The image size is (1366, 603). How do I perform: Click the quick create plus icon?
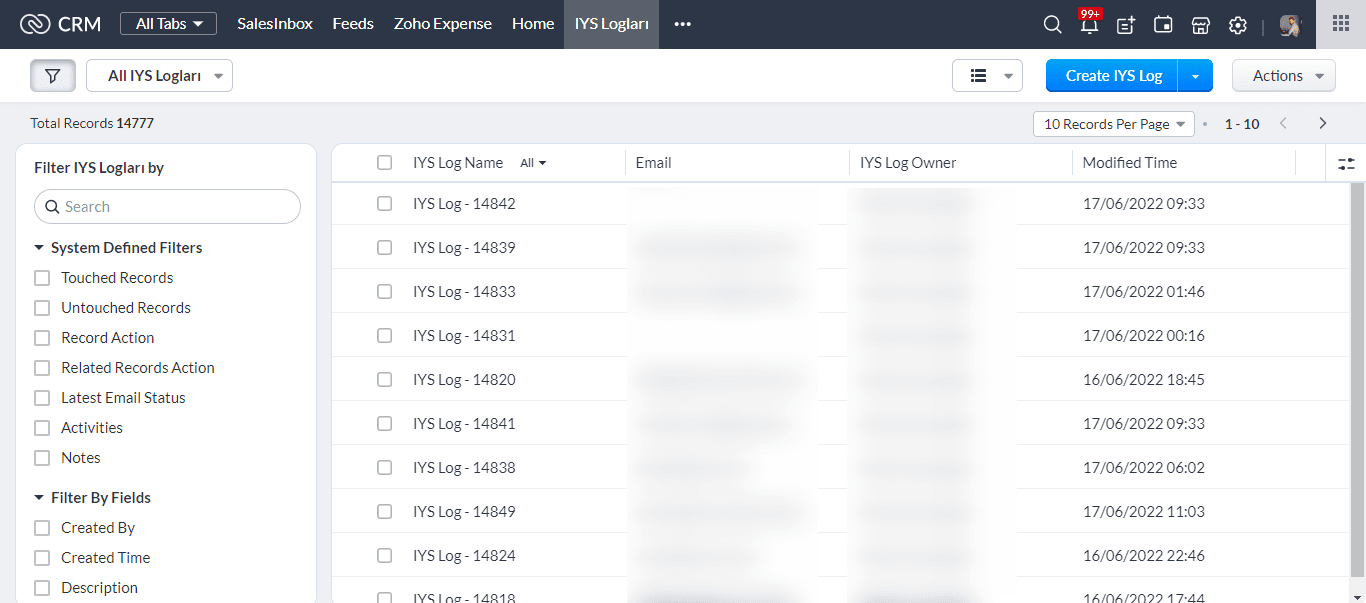tap(1126, 25)
